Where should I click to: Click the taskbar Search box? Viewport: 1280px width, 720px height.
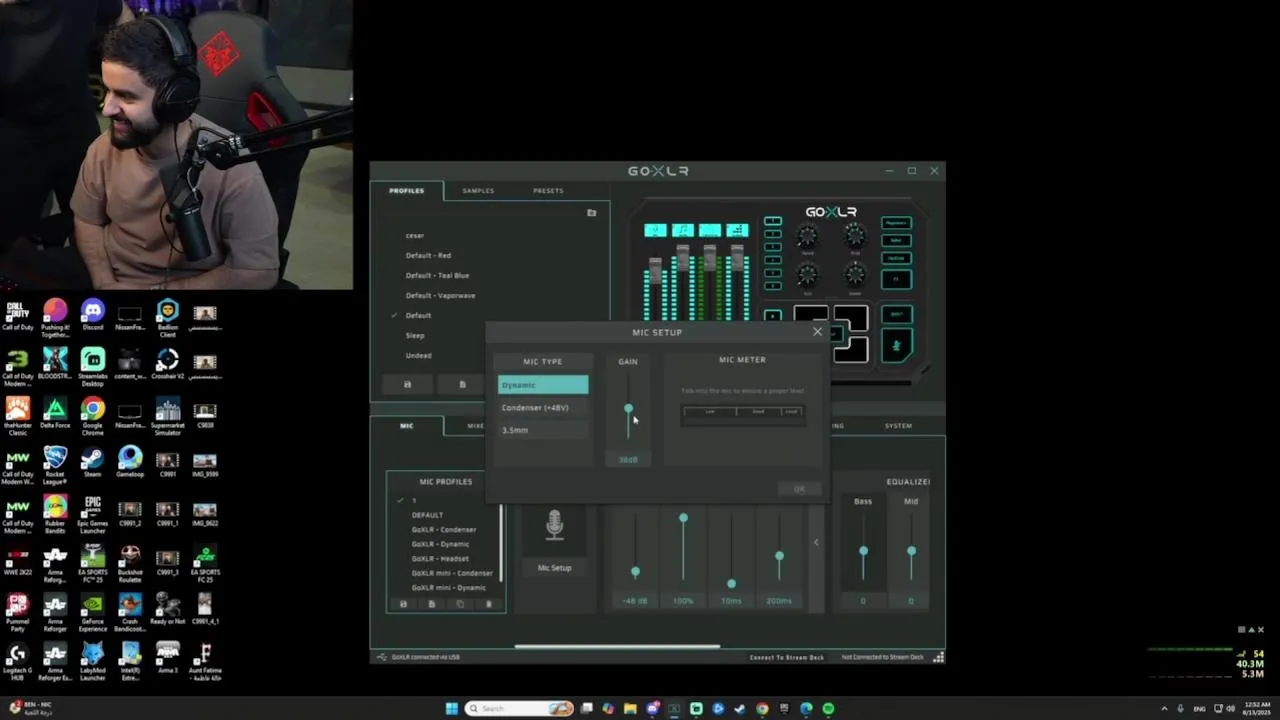coord(520,709)
